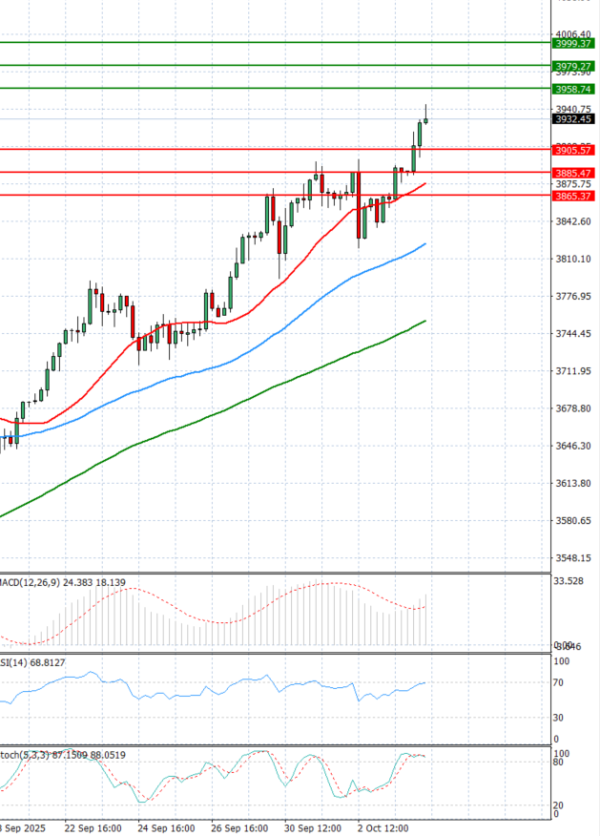Select the 3885.47 red support level tag
The image size is (600, 836).
click(x=574, y=173)
